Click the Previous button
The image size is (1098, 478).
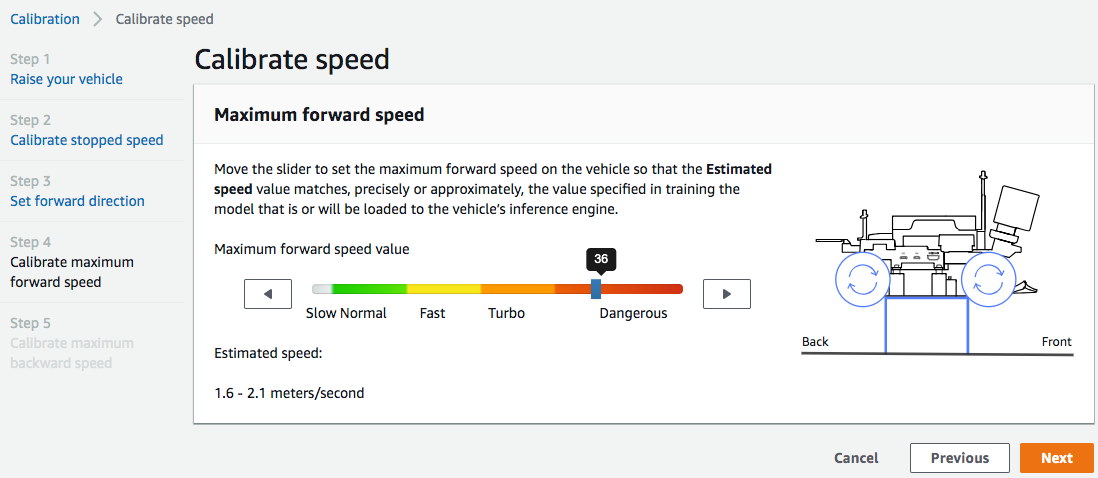pos(959,458)
